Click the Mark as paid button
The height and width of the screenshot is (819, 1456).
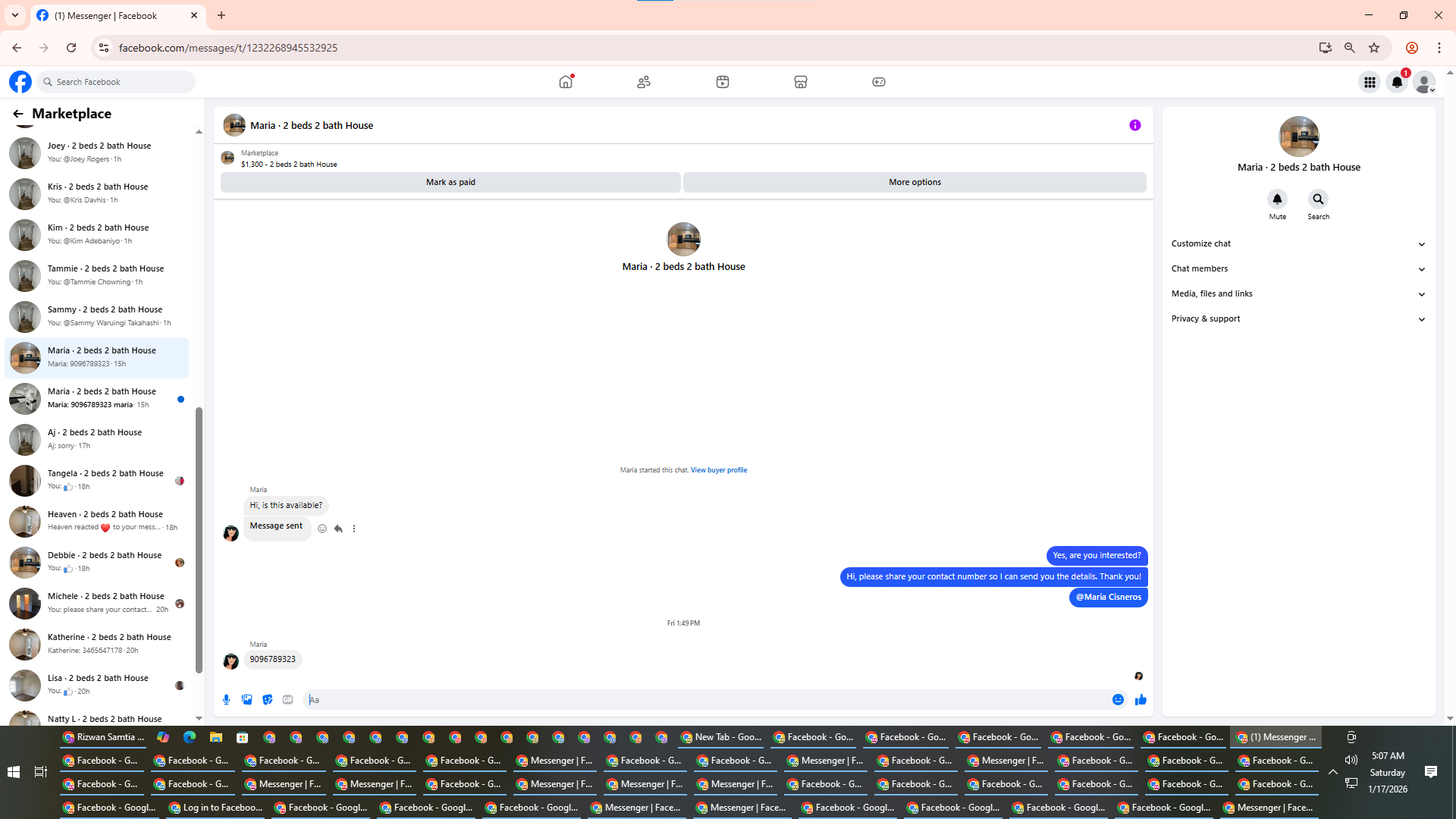pyautogui.click(x=450, y=182)
